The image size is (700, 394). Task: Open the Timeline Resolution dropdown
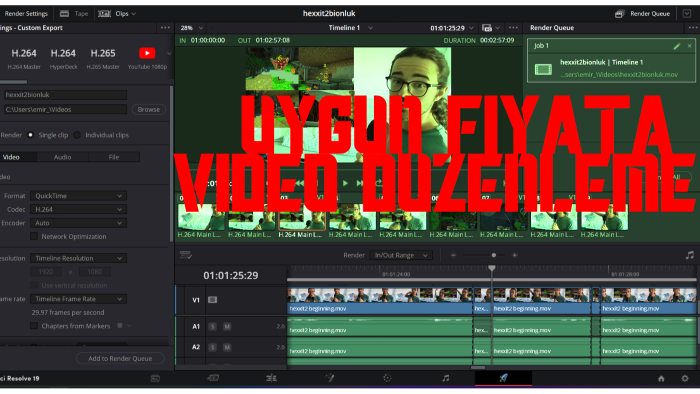(79, 258)
